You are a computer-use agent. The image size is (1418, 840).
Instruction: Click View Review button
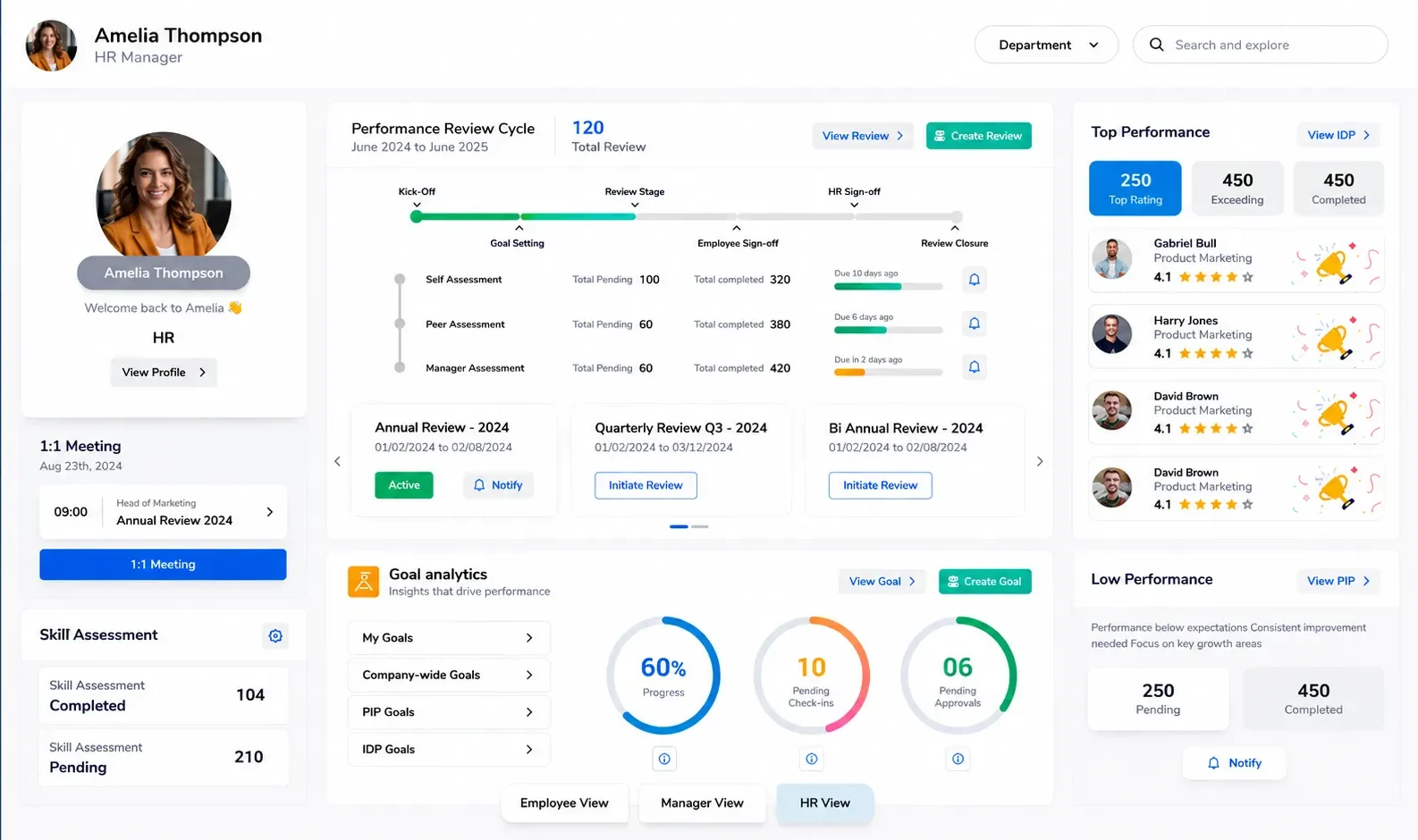tap(863, 136)
